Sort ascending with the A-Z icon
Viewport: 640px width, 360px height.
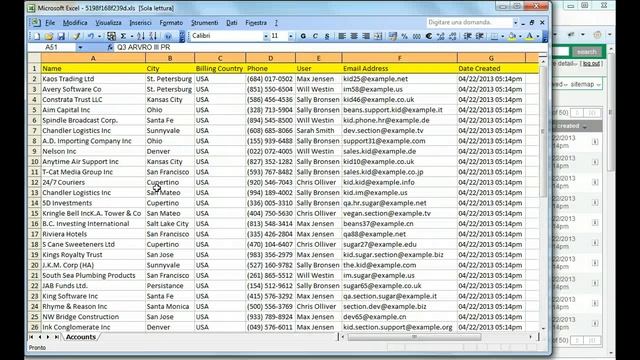pyautogui.click(x=141, y=36)
